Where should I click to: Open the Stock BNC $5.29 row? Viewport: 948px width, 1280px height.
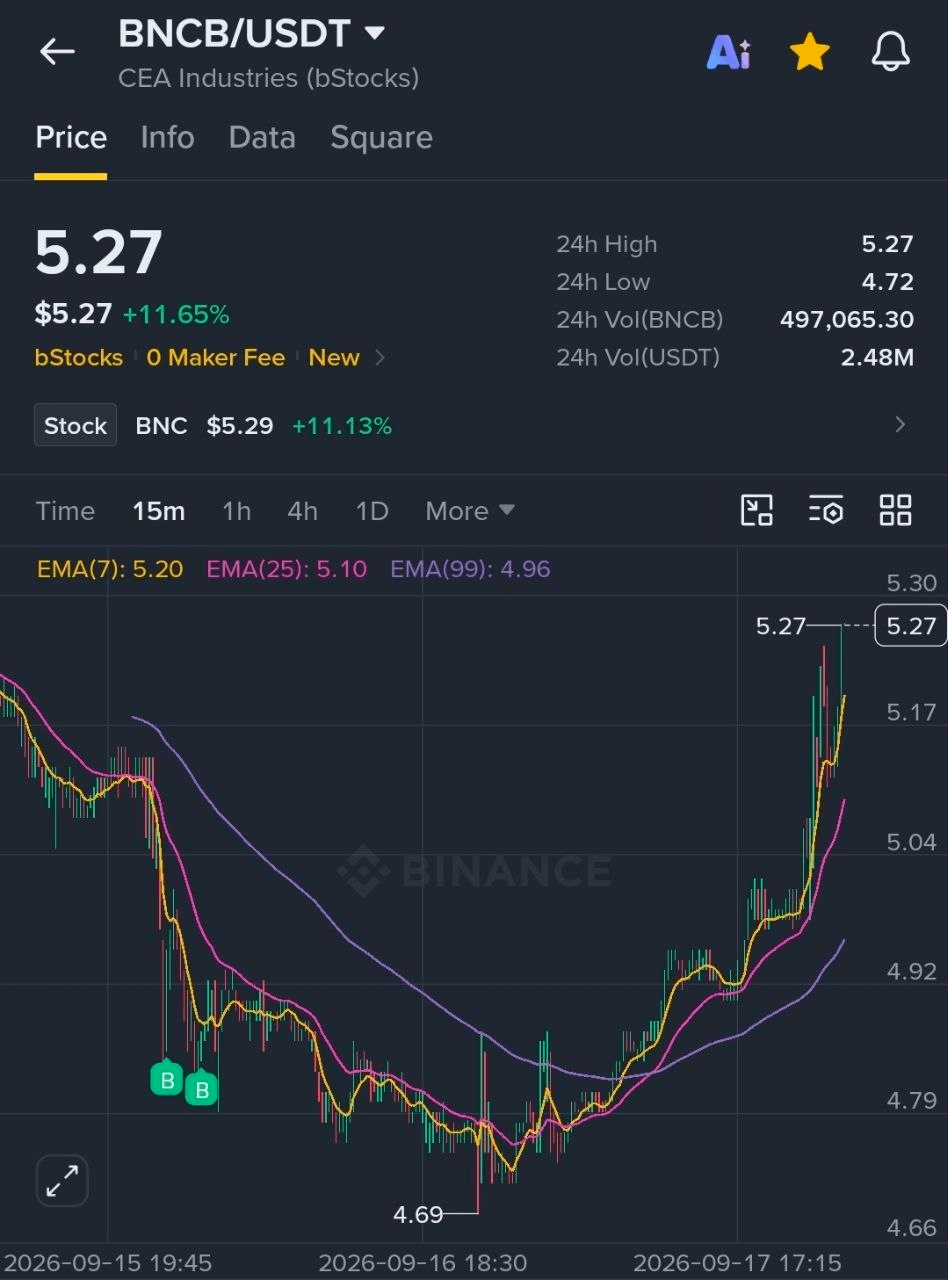(x=474, y=425)
